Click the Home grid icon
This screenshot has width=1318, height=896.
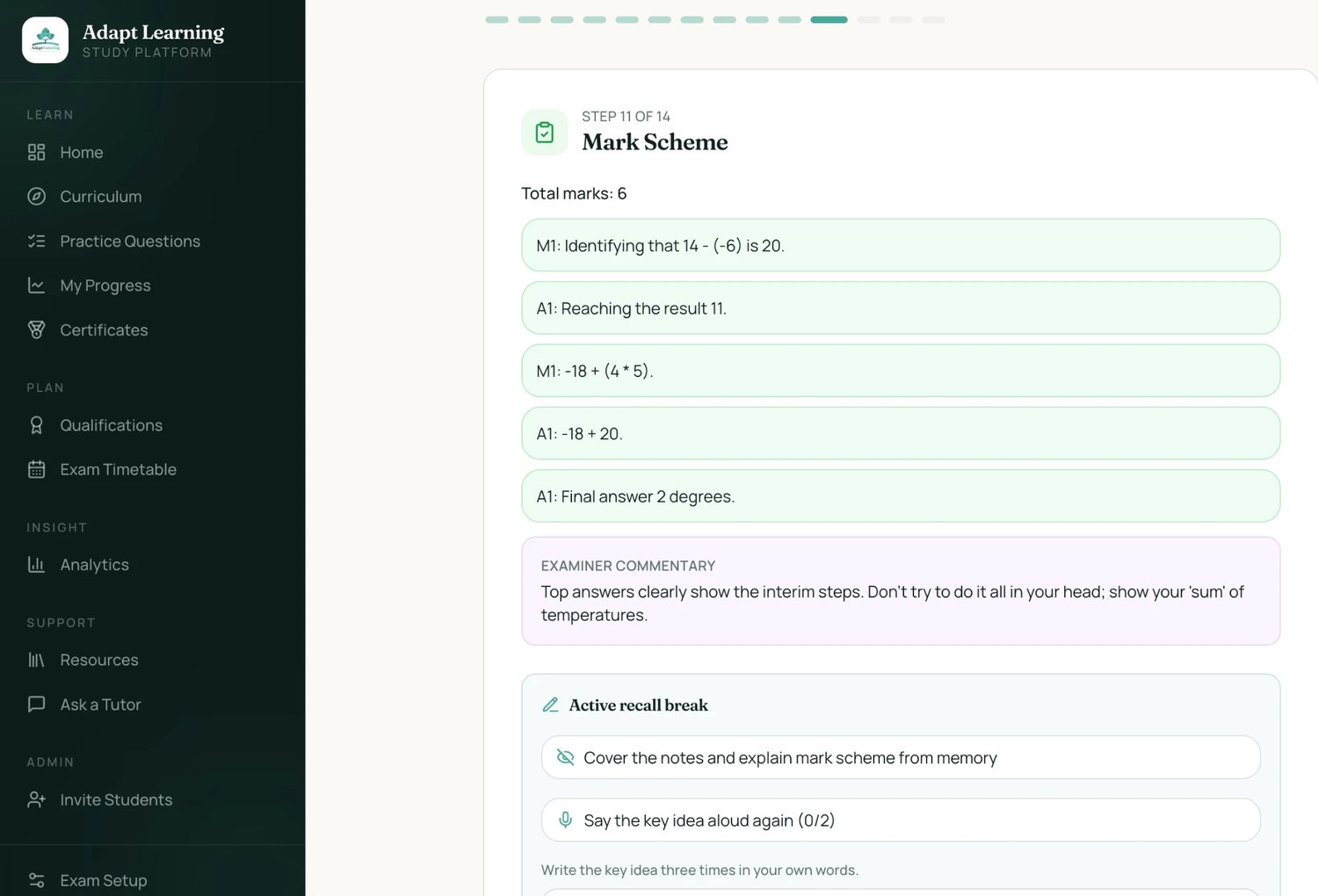coord(36,152)
